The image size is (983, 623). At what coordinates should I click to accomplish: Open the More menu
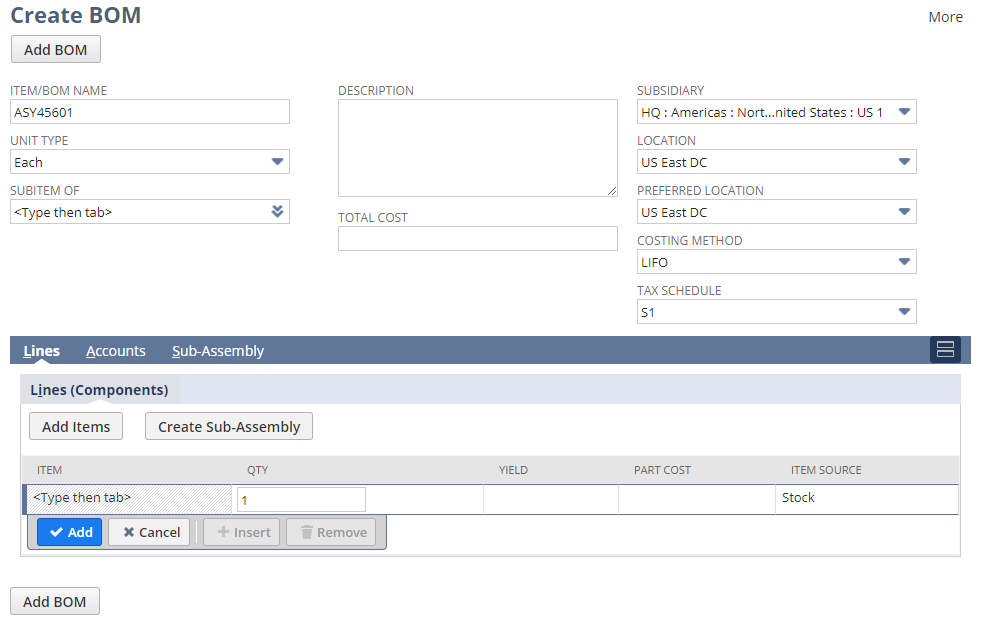tap(945, 17)
